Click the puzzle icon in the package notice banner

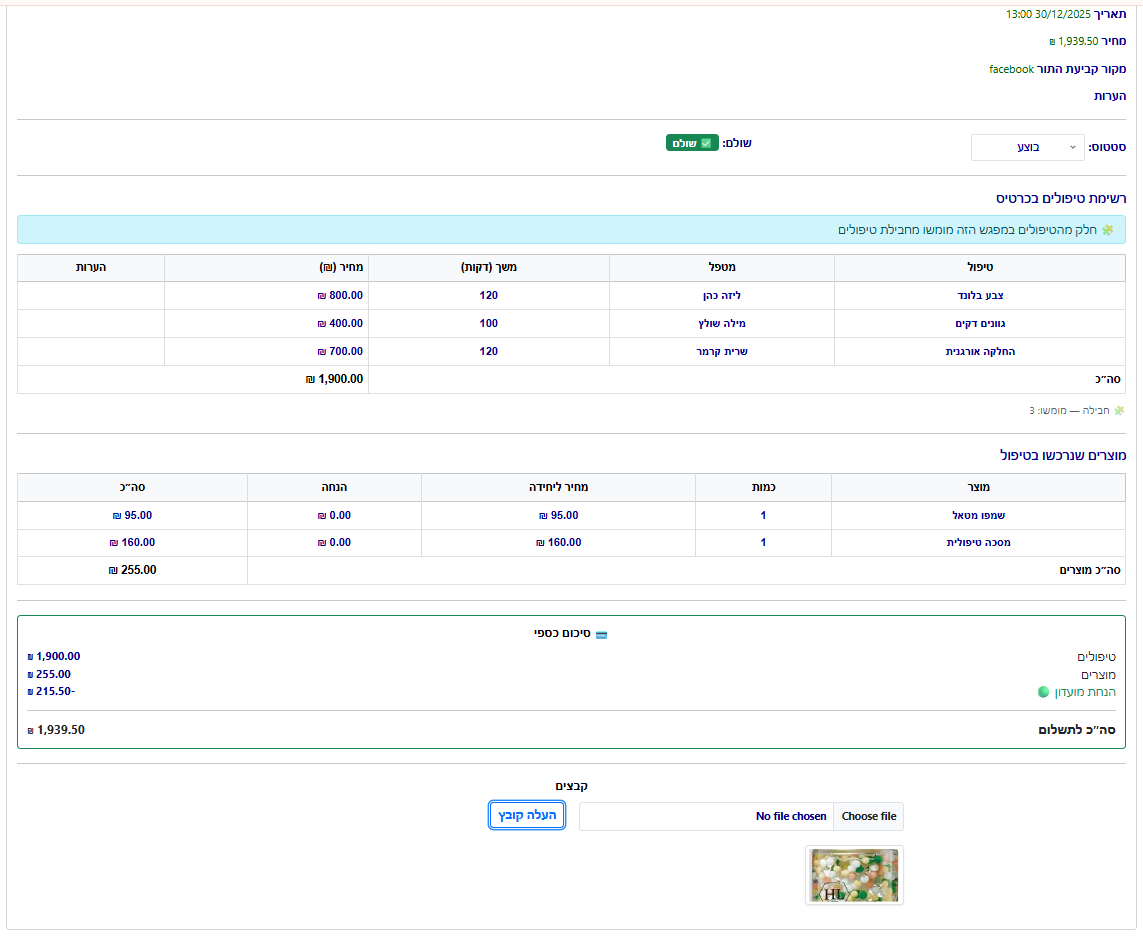[1107, 230]
